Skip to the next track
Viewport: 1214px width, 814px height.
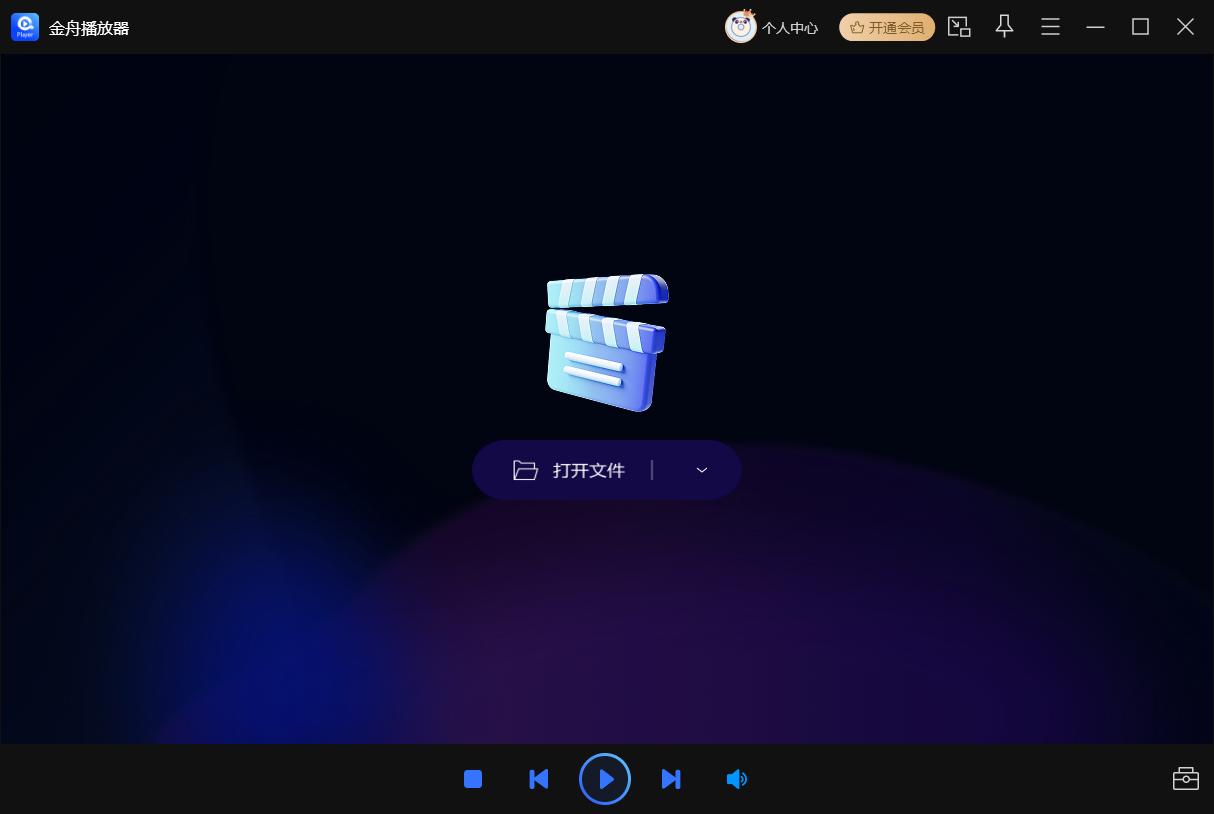(x=671, y=779)
